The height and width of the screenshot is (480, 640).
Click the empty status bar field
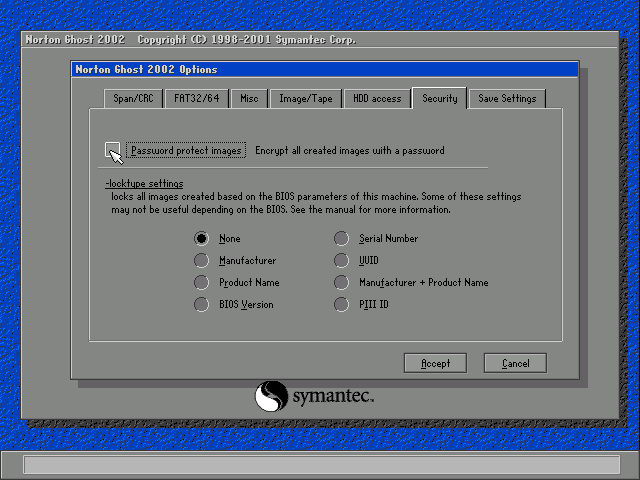click(322, 465)
